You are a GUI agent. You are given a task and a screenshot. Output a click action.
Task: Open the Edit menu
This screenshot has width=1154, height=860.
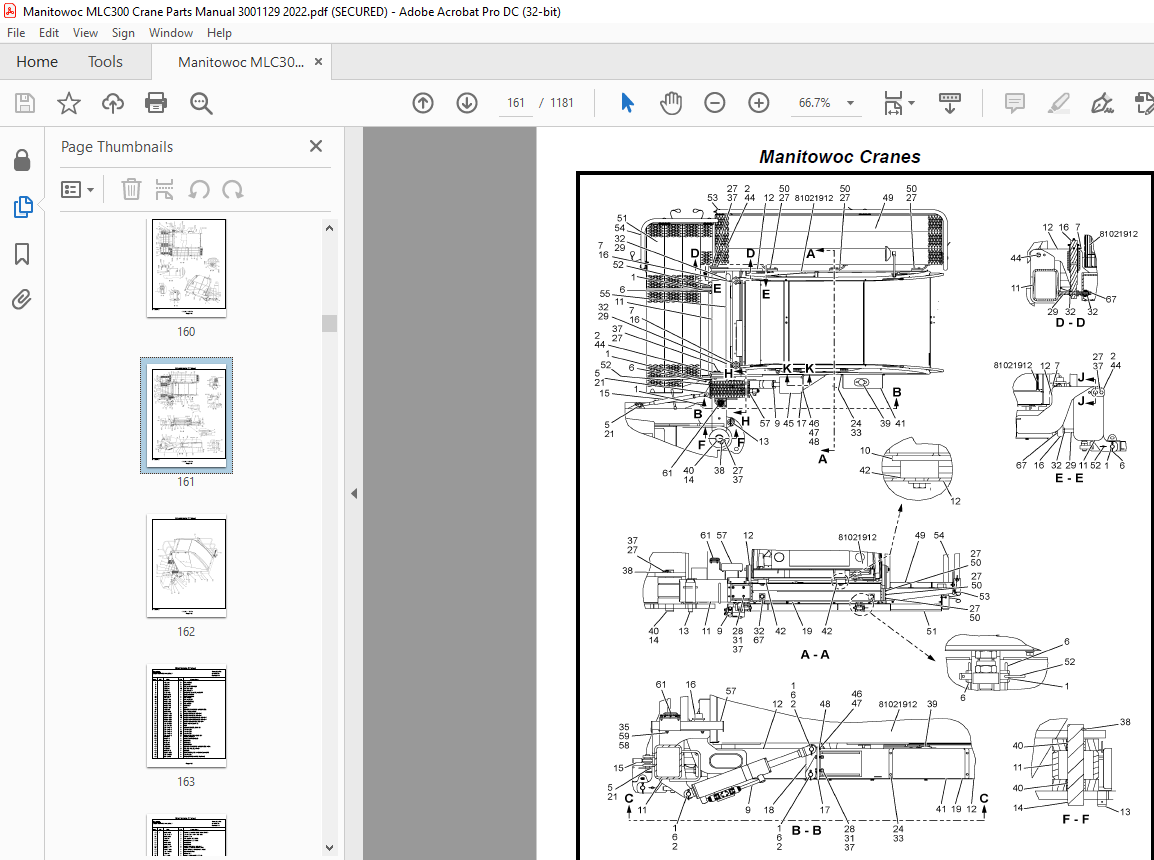click(49, 33)
